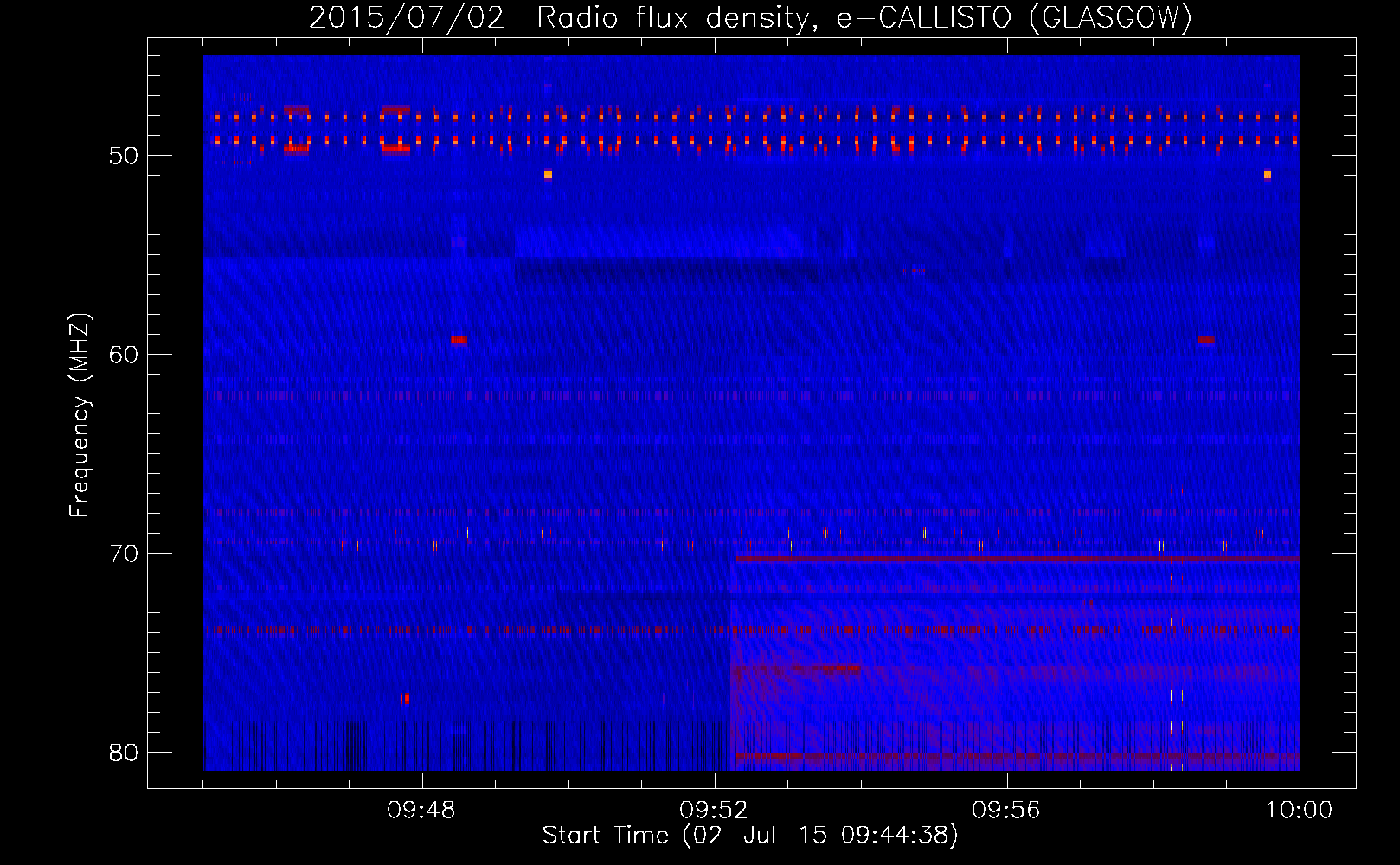Click the plot title '2015/07/02 Radio flux density, e-CALLISTO (GLASGOW)'
The image size is (1400, 865).
[750, 17]
